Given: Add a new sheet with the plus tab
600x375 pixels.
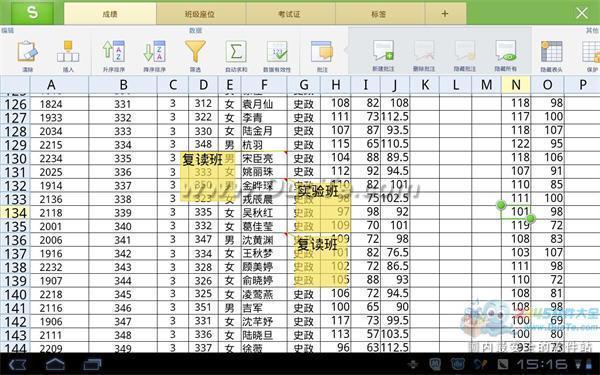Looking at the screenshot, I should point(445,14).
